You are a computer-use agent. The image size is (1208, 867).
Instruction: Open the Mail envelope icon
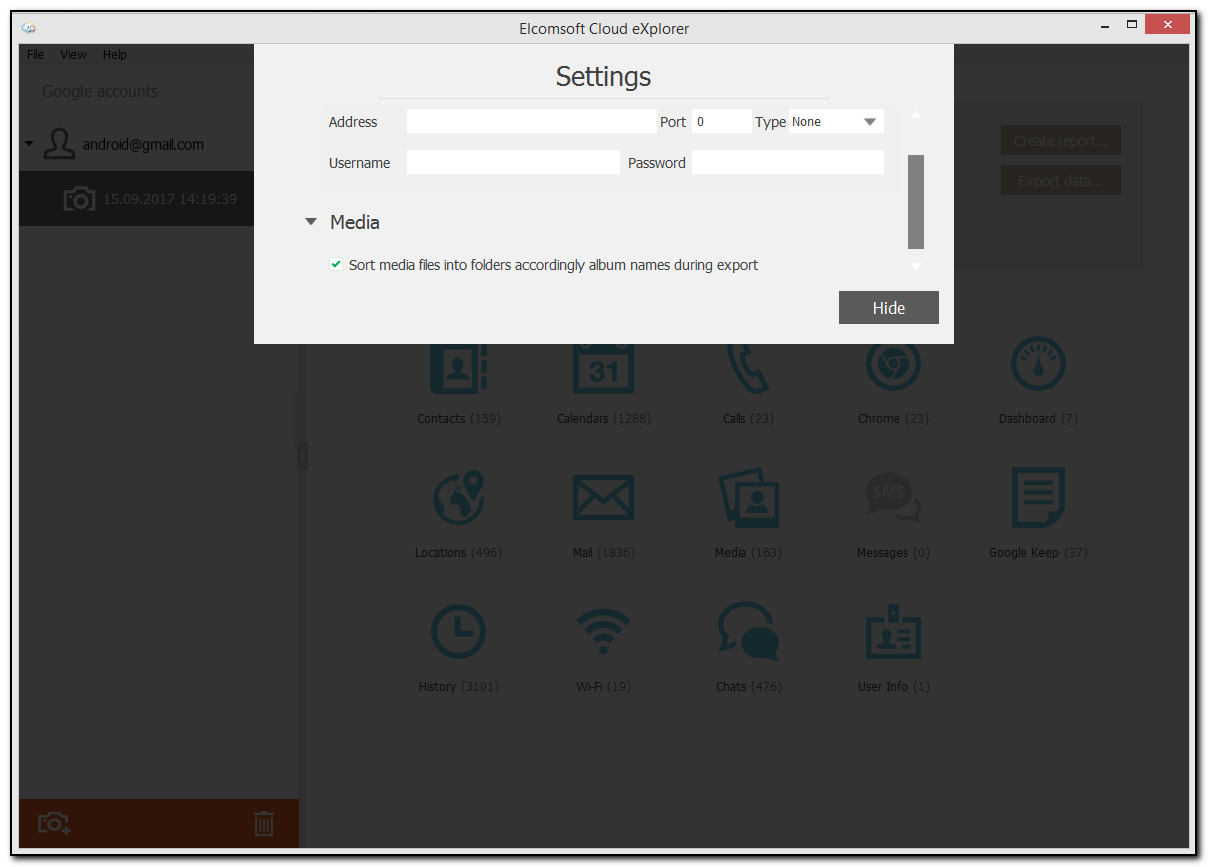tap(603, 498)
